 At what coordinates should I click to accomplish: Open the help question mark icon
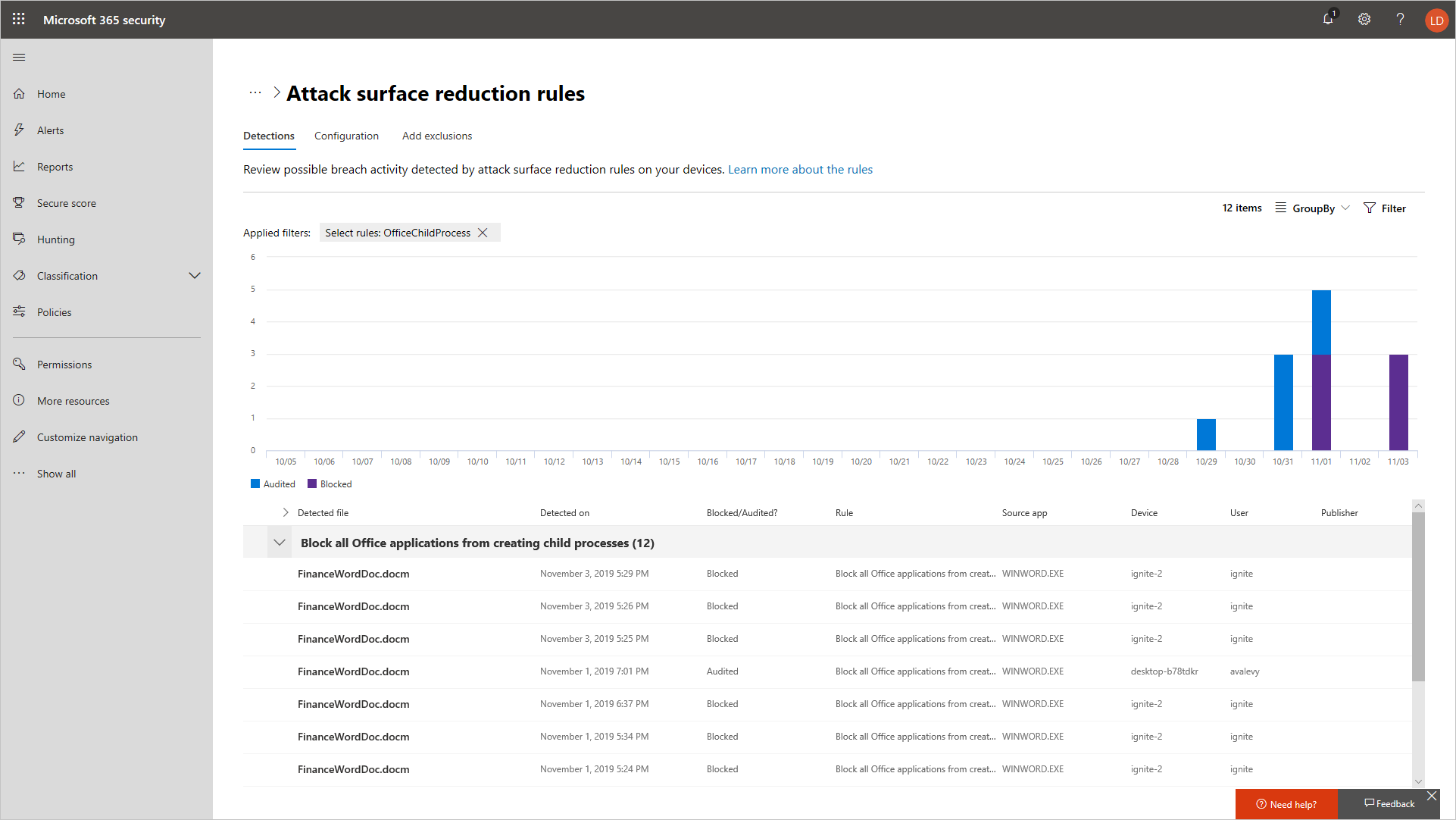(1400, 19)
